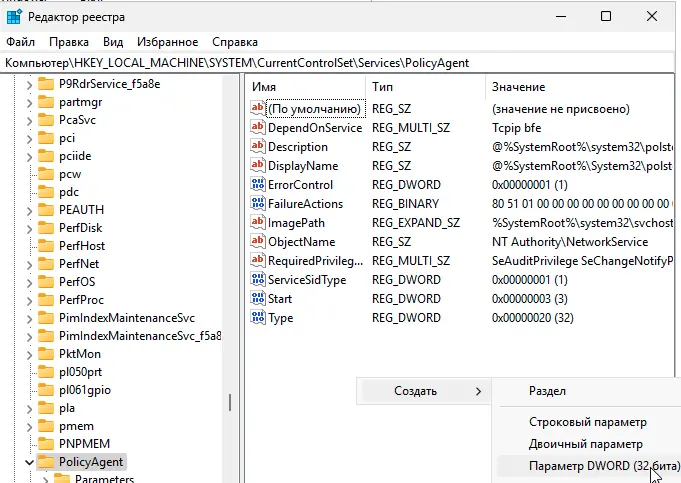
Task: Open the Файл menu
Action: point(20,42)
